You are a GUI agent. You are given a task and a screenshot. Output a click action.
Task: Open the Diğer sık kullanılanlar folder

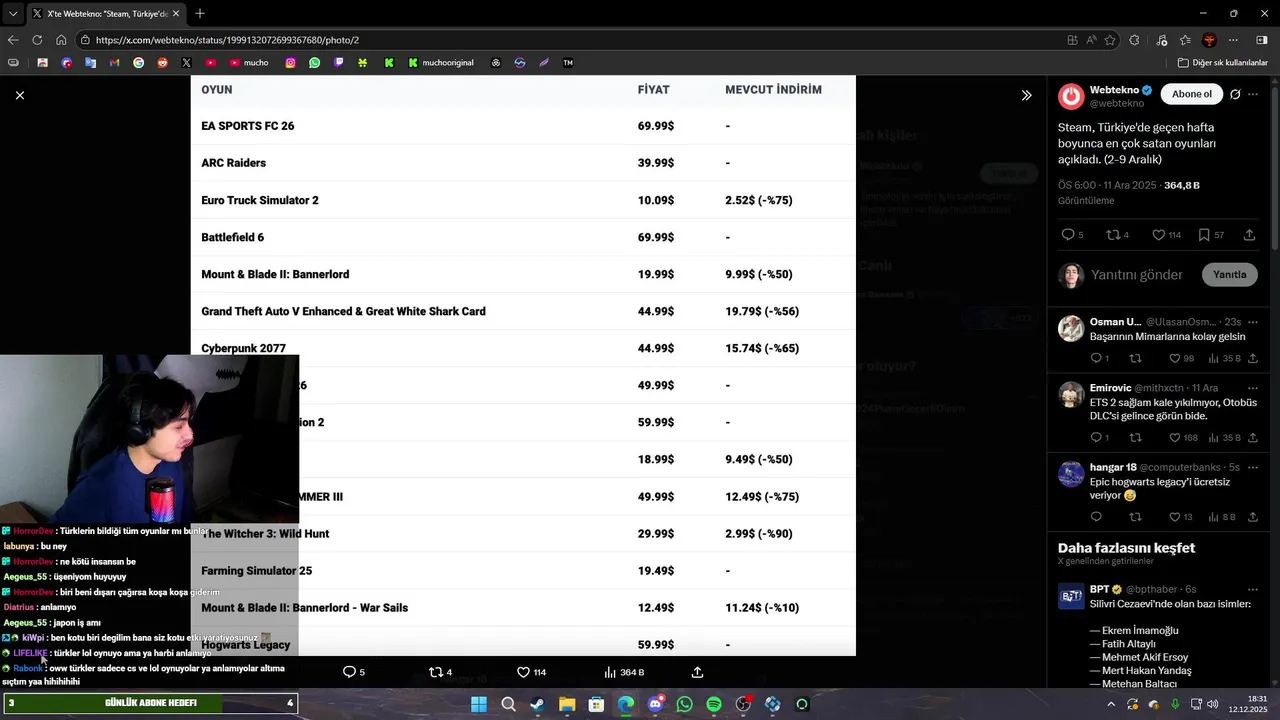coord(1222,62)
